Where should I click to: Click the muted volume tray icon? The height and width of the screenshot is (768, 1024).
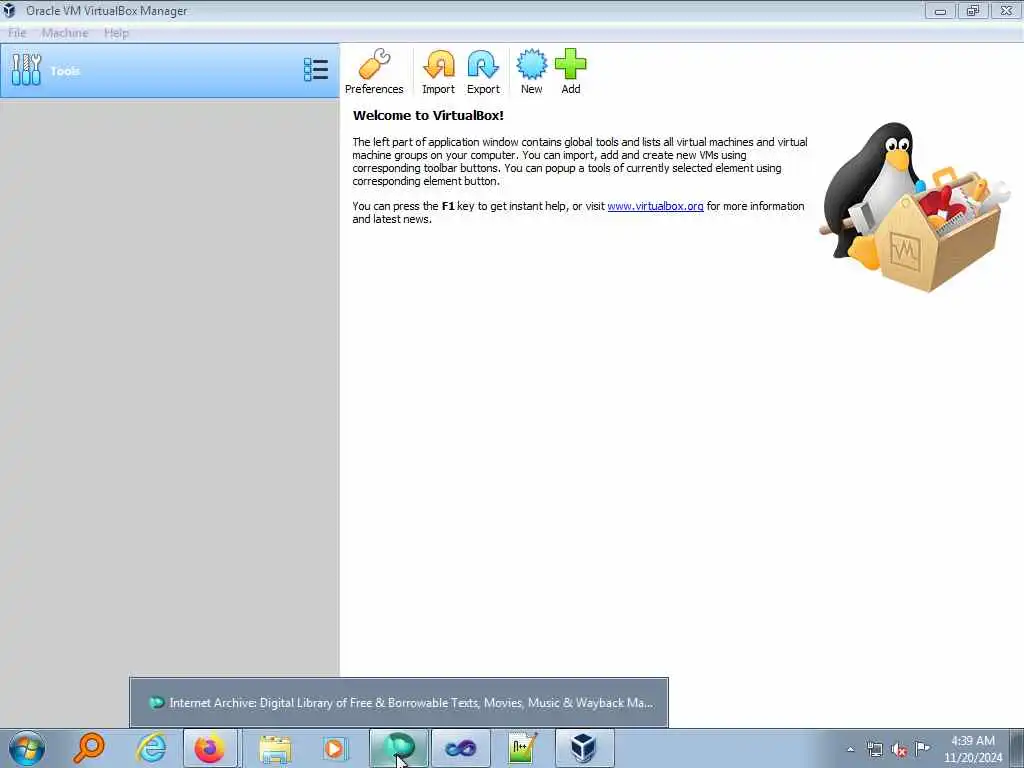point(899,750)
